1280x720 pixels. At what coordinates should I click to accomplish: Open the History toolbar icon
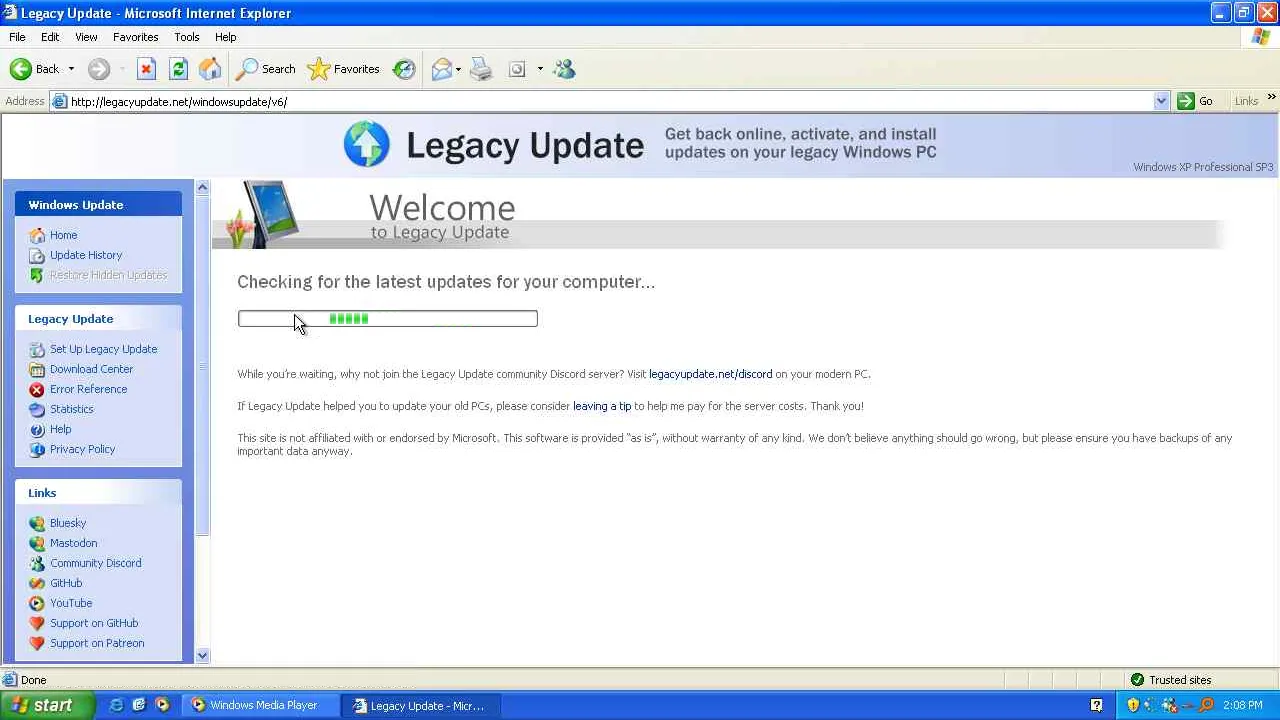click(404, 69)
